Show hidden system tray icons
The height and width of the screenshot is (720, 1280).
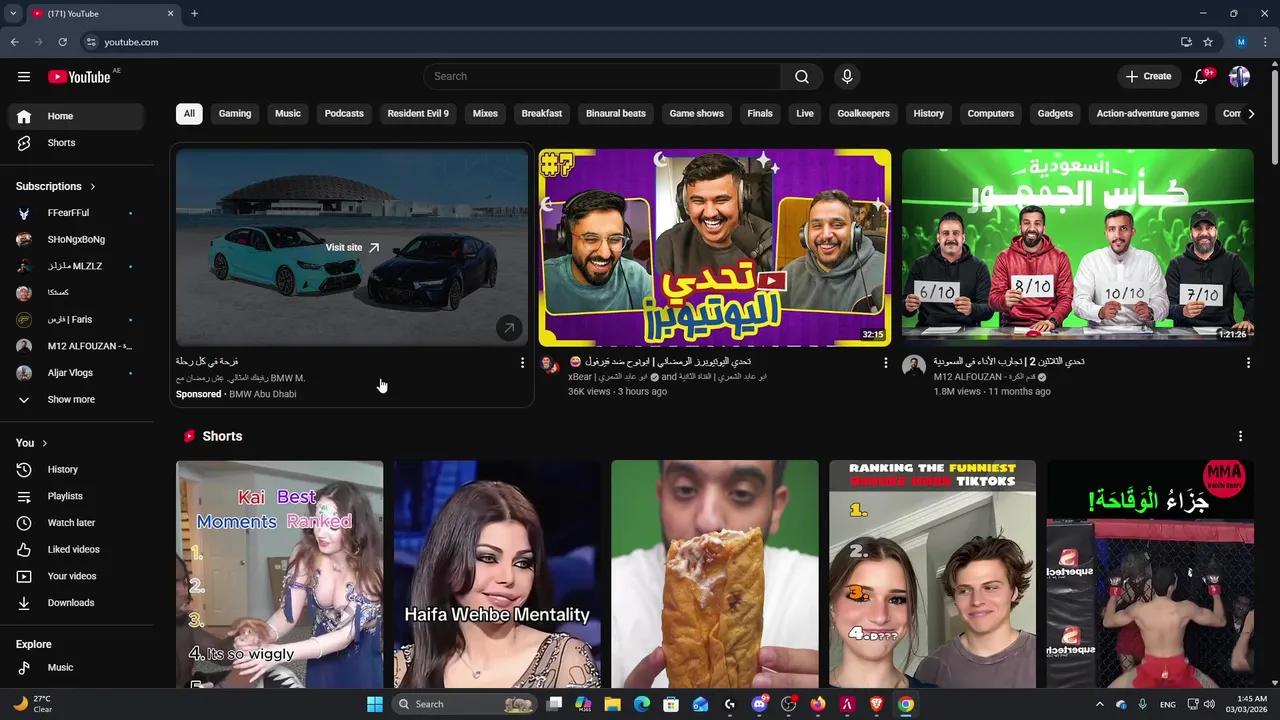pyautogui.click(x=1100, y=704)
